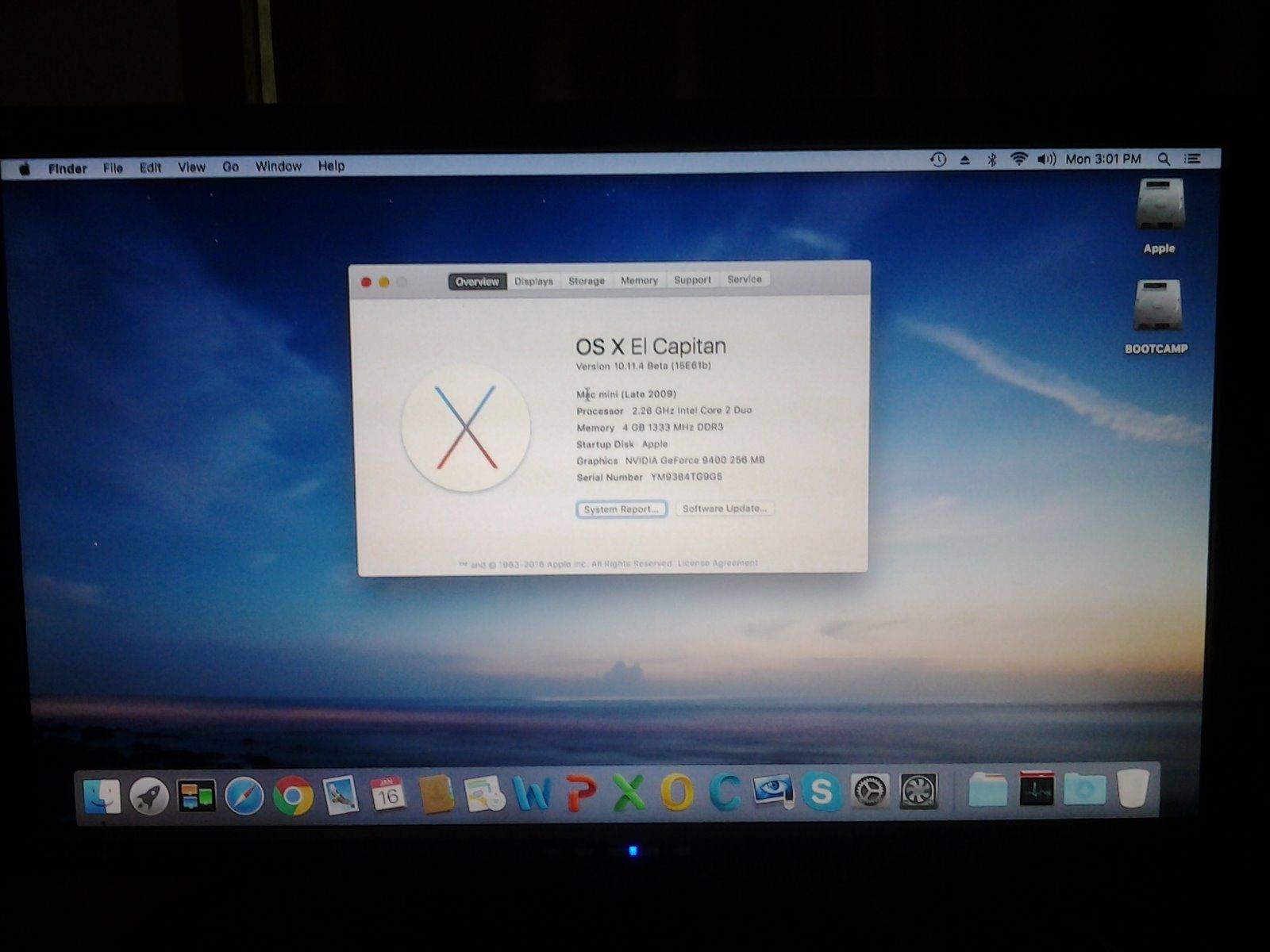
Task: Open the volume control in menu bar
Action: click(1046, 159)
